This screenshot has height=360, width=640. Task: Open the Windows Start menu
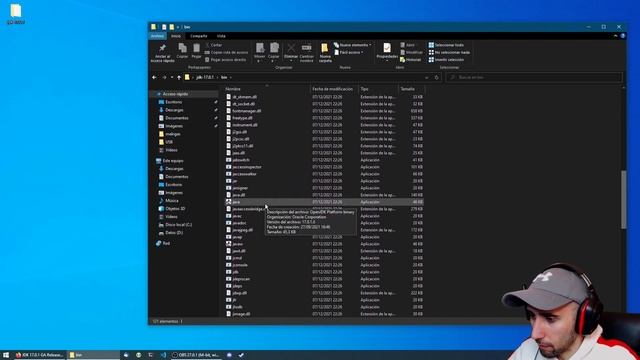click(6, 355)
